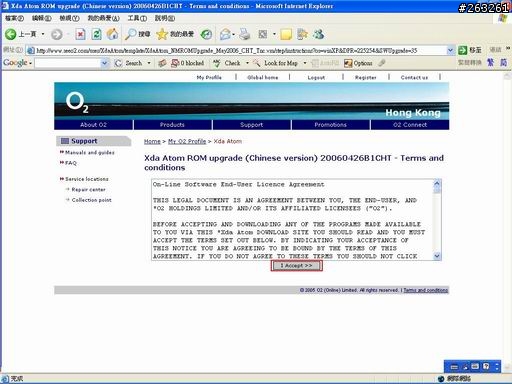Click the Stop loading icon

pos(80,34)
